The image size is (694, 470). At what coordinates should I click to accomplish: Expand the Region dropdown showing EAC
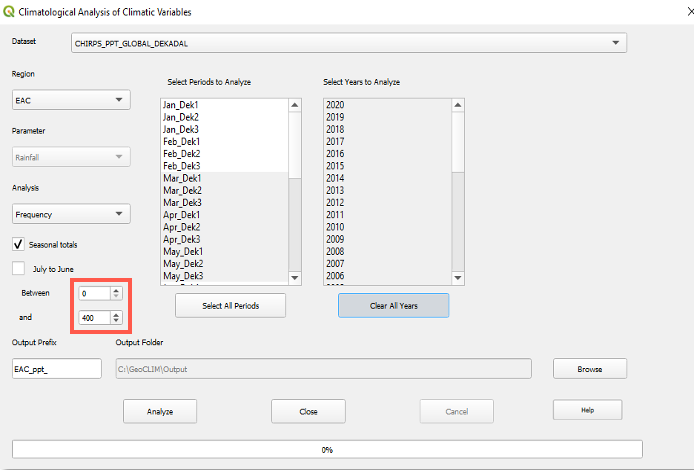71,100
